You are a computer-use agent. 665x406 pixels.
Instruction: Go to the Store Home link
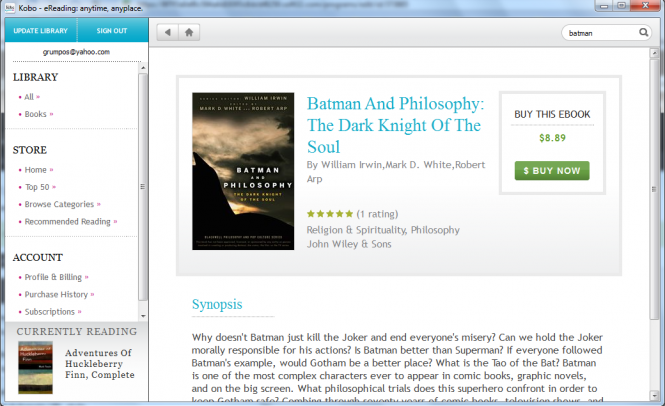(x=36, y=170)
